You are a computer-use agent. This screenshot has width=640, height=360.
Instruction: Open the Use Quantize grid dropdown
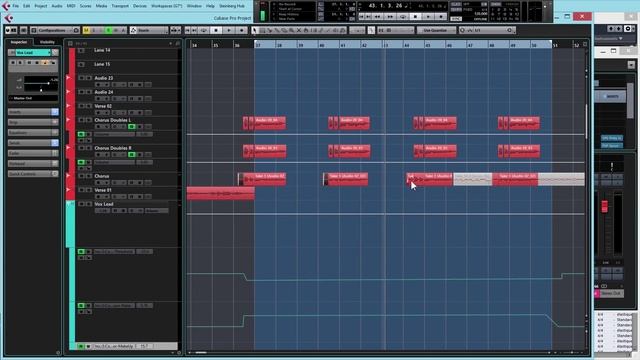436,30
